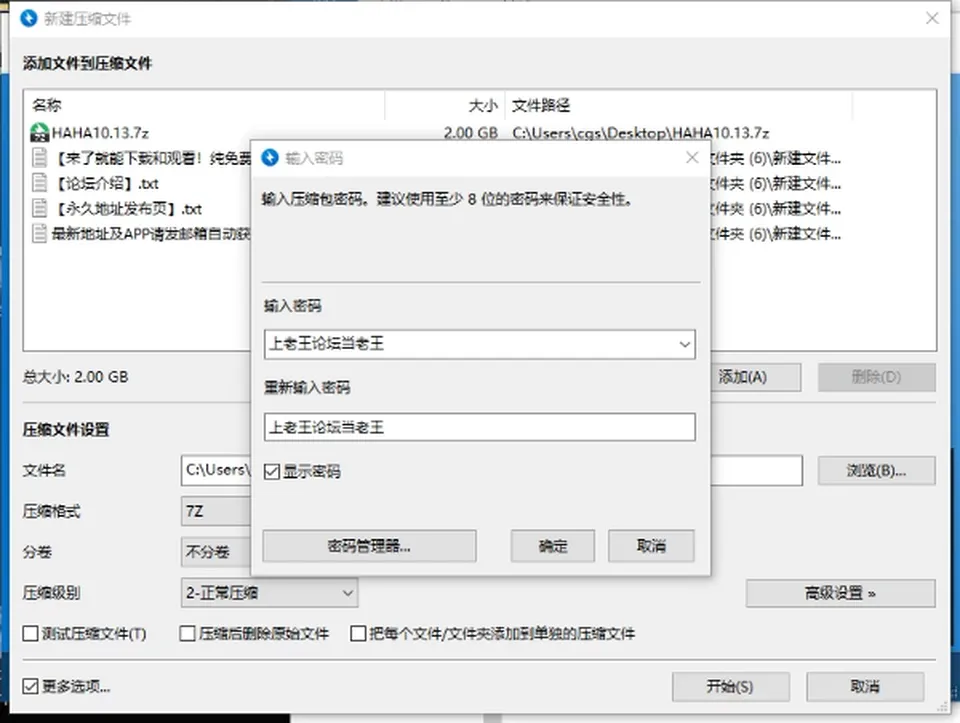960x723 pixels.
Task: Tick the 压缩后删除原始文件 checkbox
Action: coord(187,633)
